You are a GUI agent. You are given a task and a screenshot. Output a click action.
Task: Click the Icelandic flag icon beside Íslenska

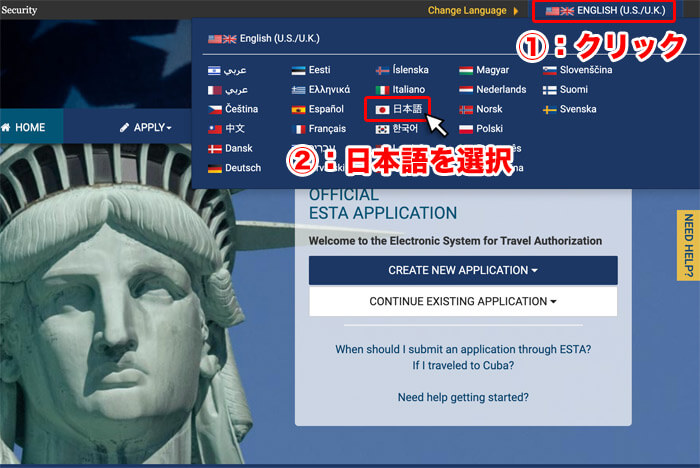(x=382, y=70)
